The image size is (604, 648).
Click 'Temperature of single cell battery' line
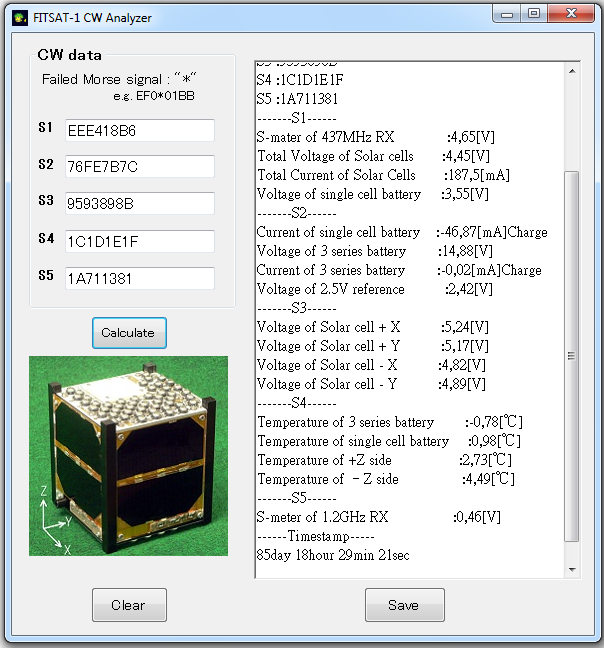[389, 441]
